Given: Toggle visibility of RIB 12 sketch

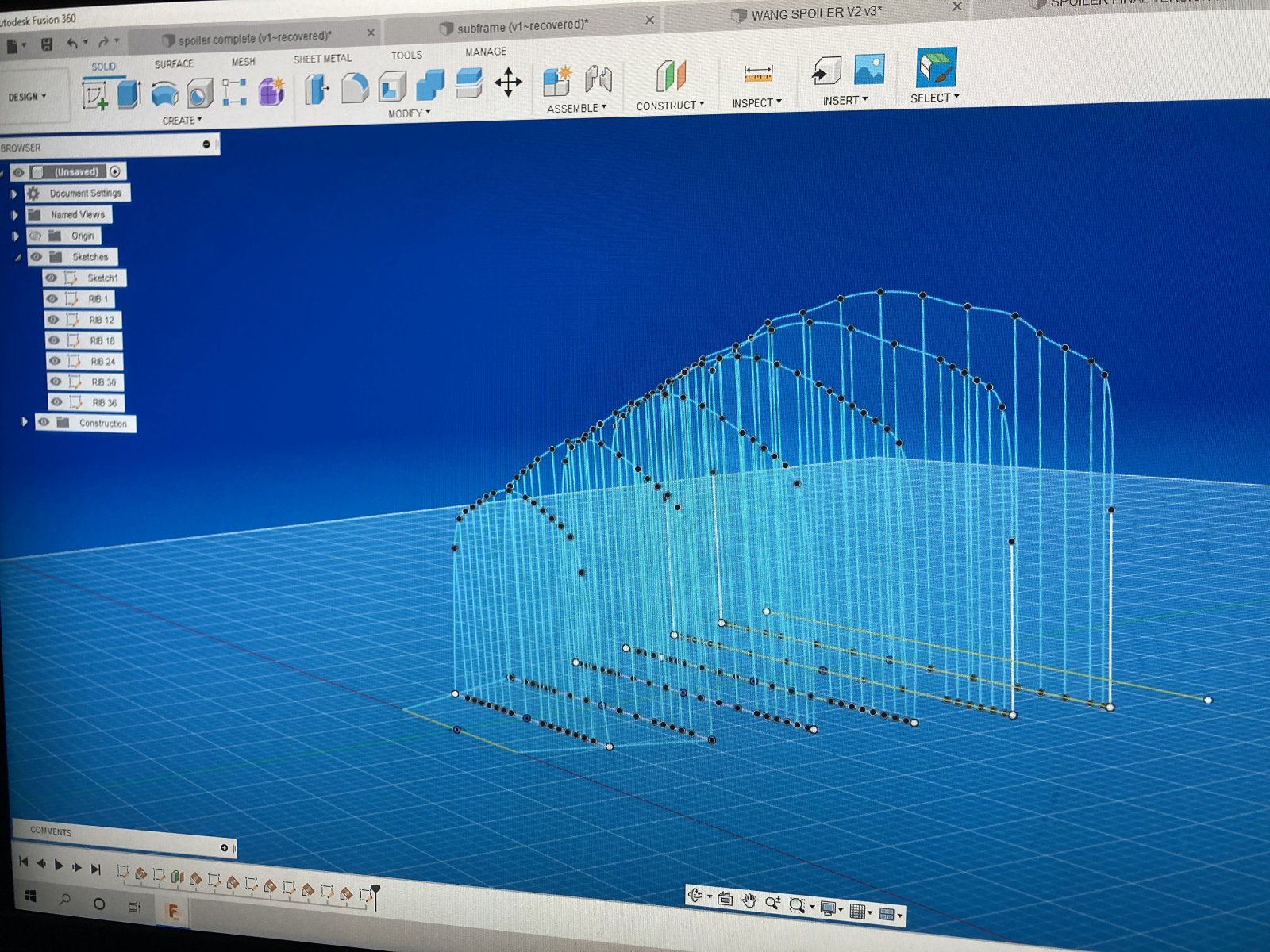Looking at the screenshot, I should tap(52, 320).
